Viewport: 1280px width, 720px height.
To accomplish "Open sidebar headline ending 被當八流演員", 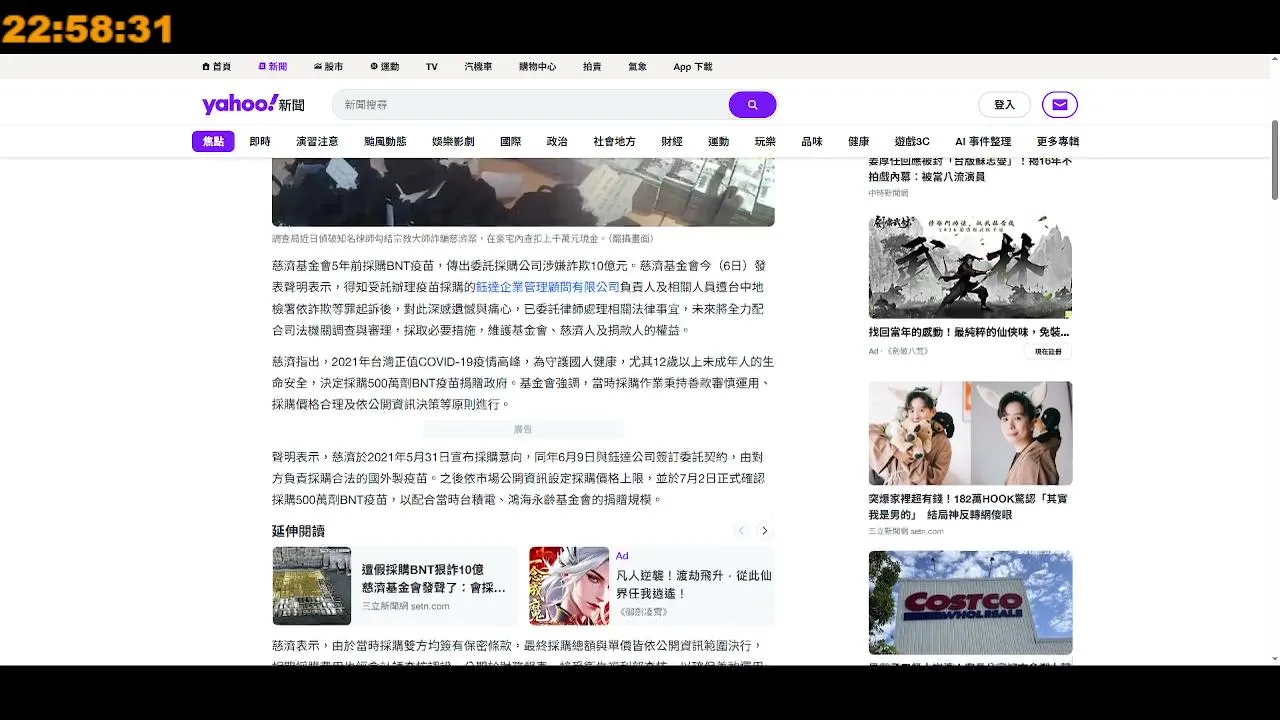I will coord(969,168).
